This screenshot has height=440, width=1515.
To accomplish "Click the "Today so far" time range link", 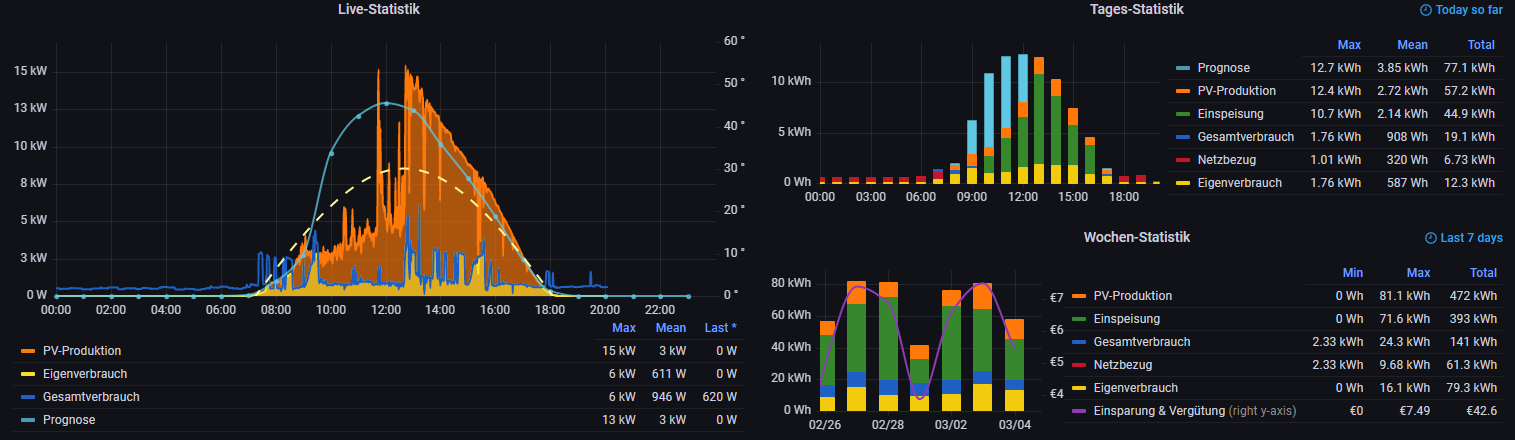I will point(1468,10).
